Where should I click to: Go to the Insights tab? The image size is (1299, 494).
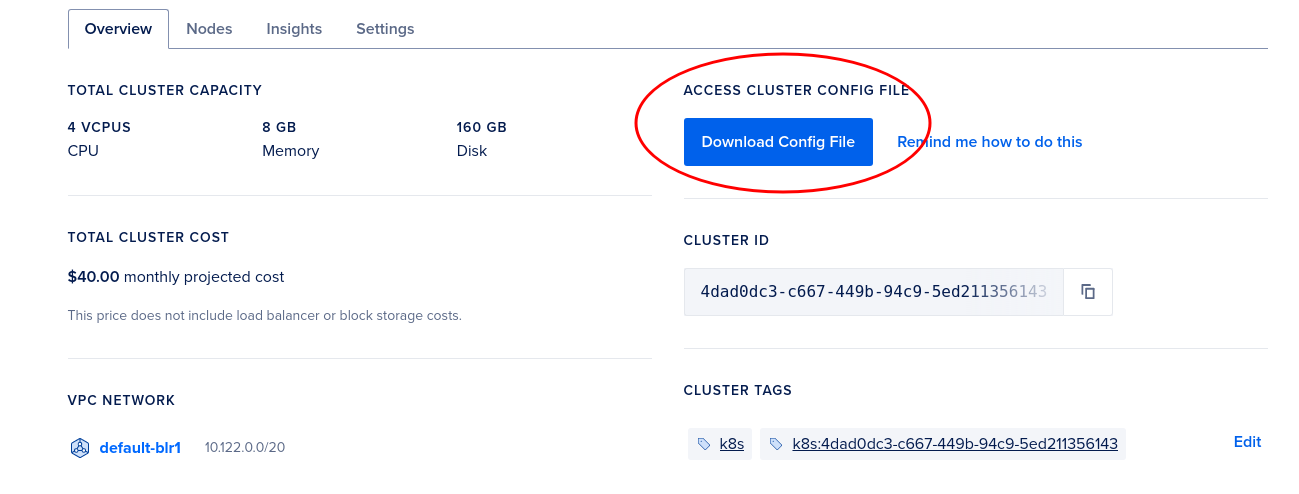tap(294, 29)
